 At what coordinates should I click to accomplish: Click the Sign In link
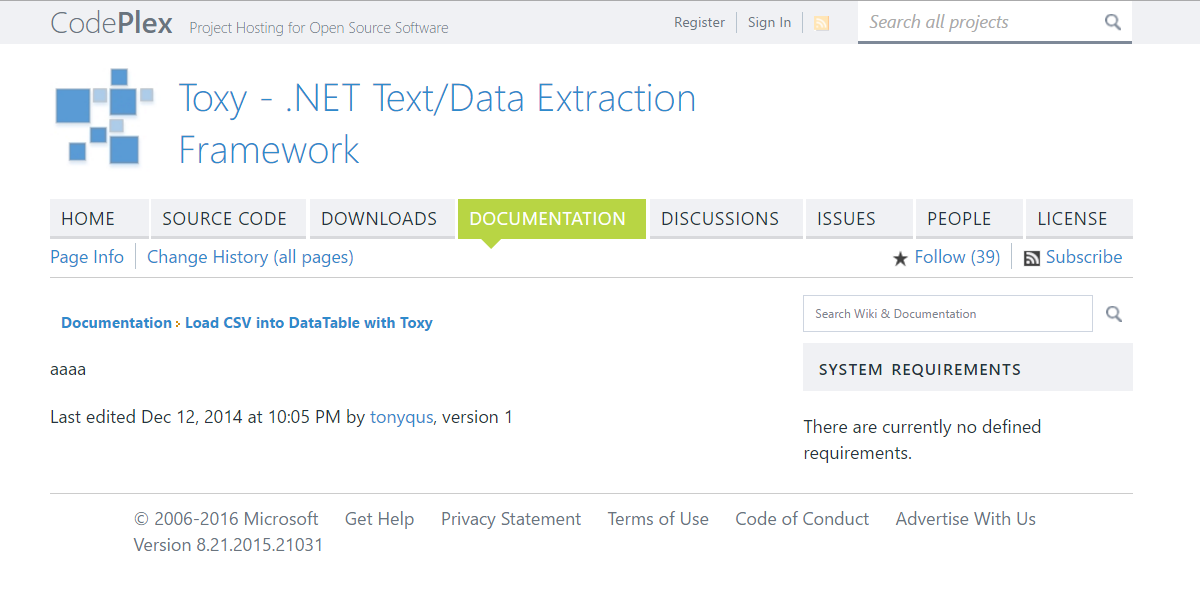(x=769, y=22)
